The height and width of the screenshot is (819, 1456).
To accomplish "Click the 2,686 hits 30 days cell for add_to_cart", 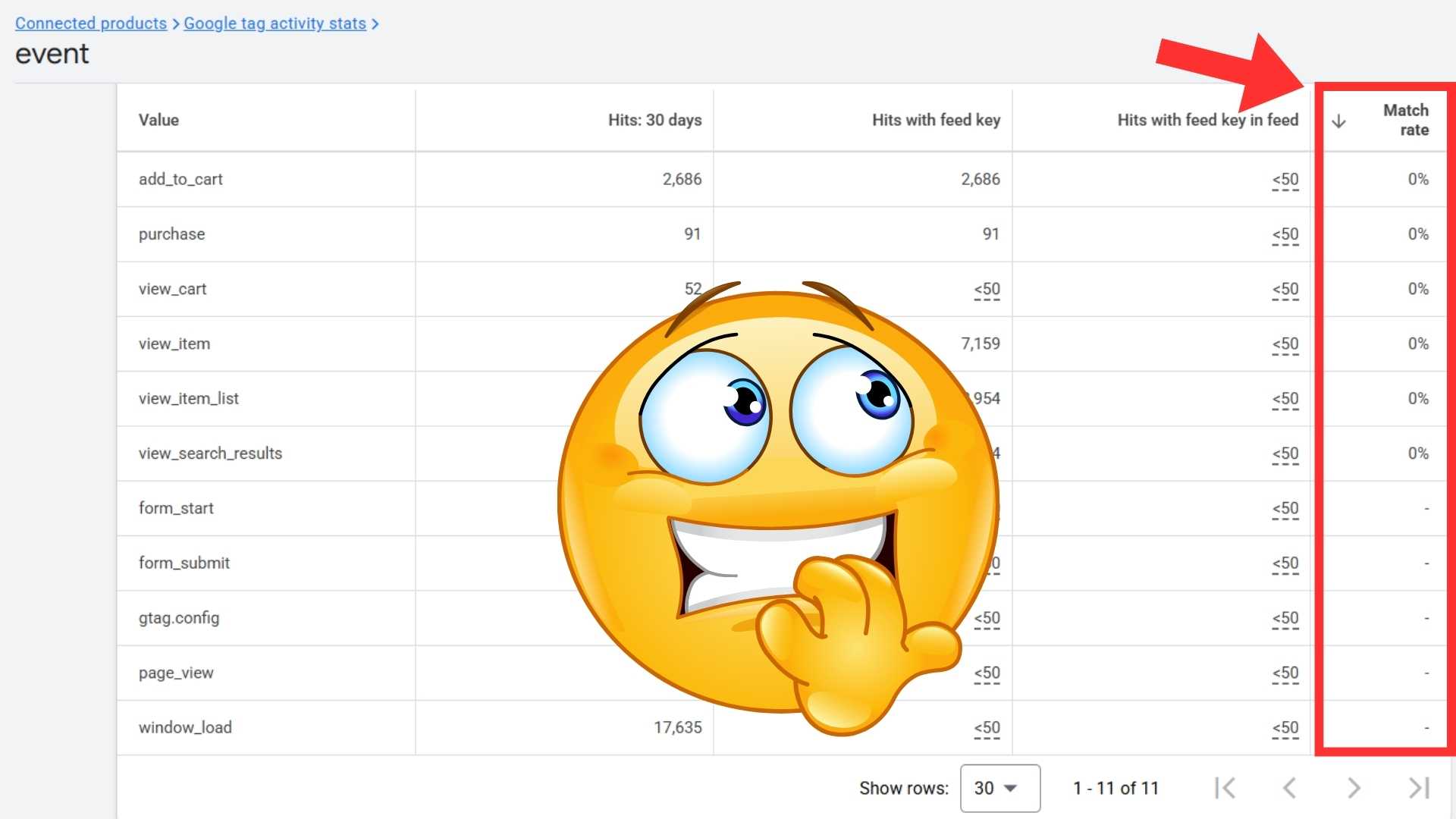I will [682, 179].
